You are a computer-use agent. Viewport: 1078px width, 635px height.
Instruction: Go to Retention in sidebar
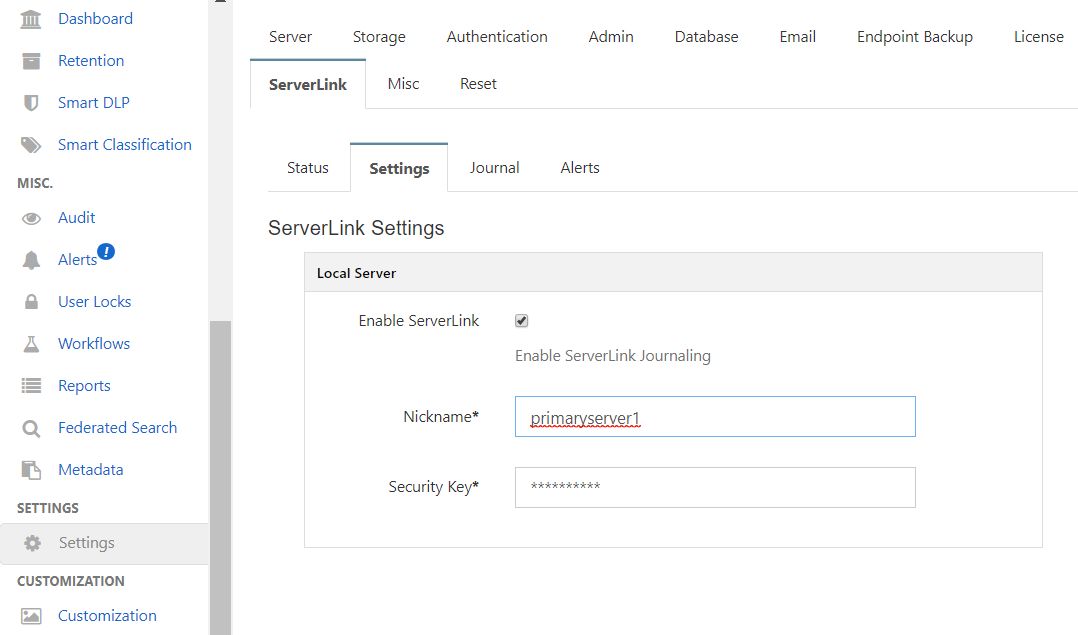tap(91, 60)
